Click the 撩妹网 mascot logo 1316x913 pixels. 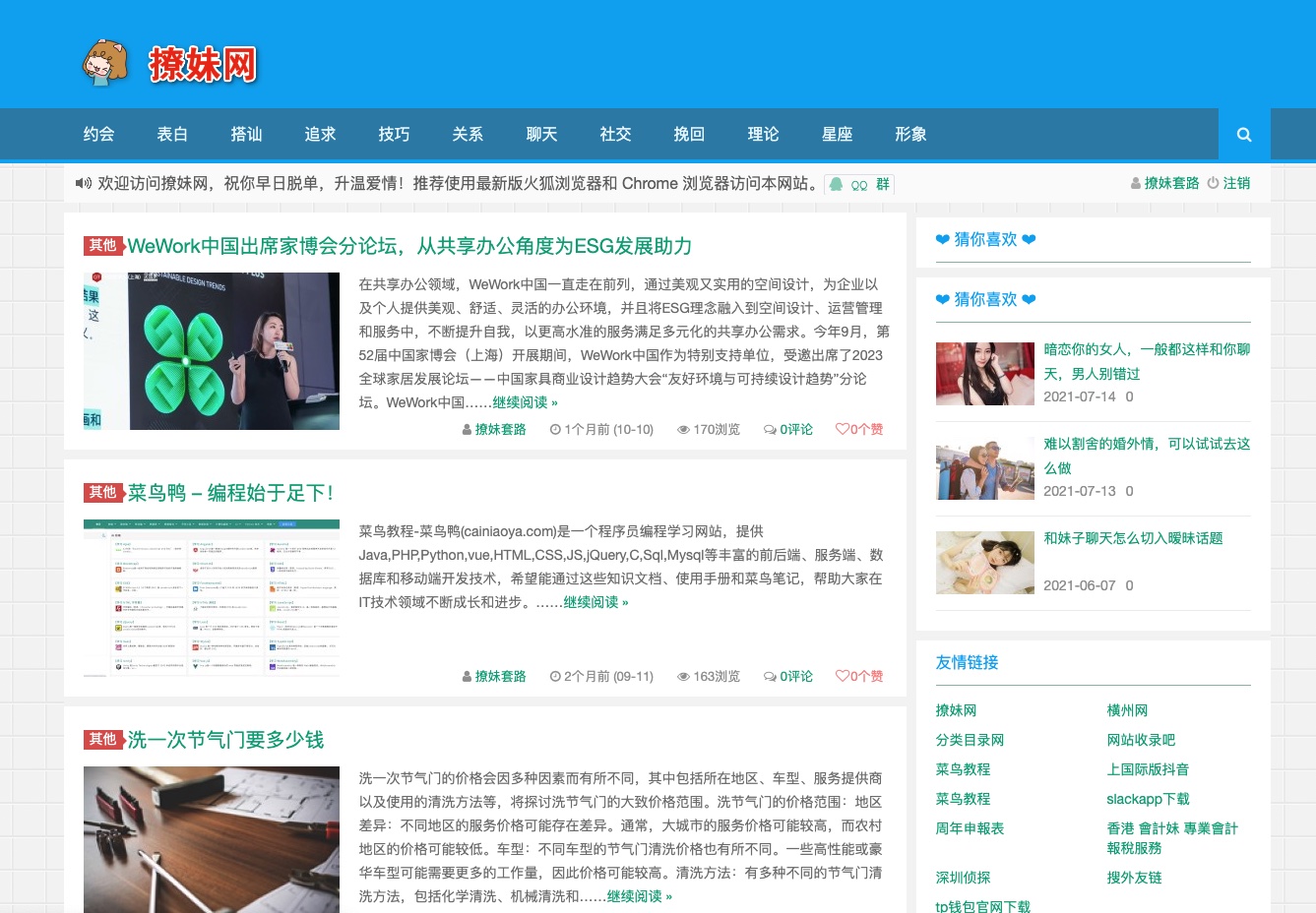tap(106, 63)
